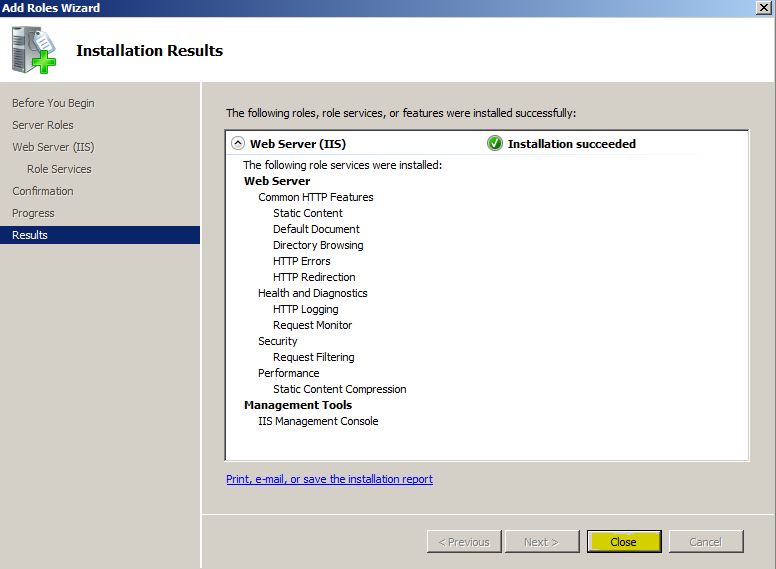Image resolution: width=776 pixels, height=569 pixels.
Task: Select the Progress step in the sidebar
Action: (33, 213)
